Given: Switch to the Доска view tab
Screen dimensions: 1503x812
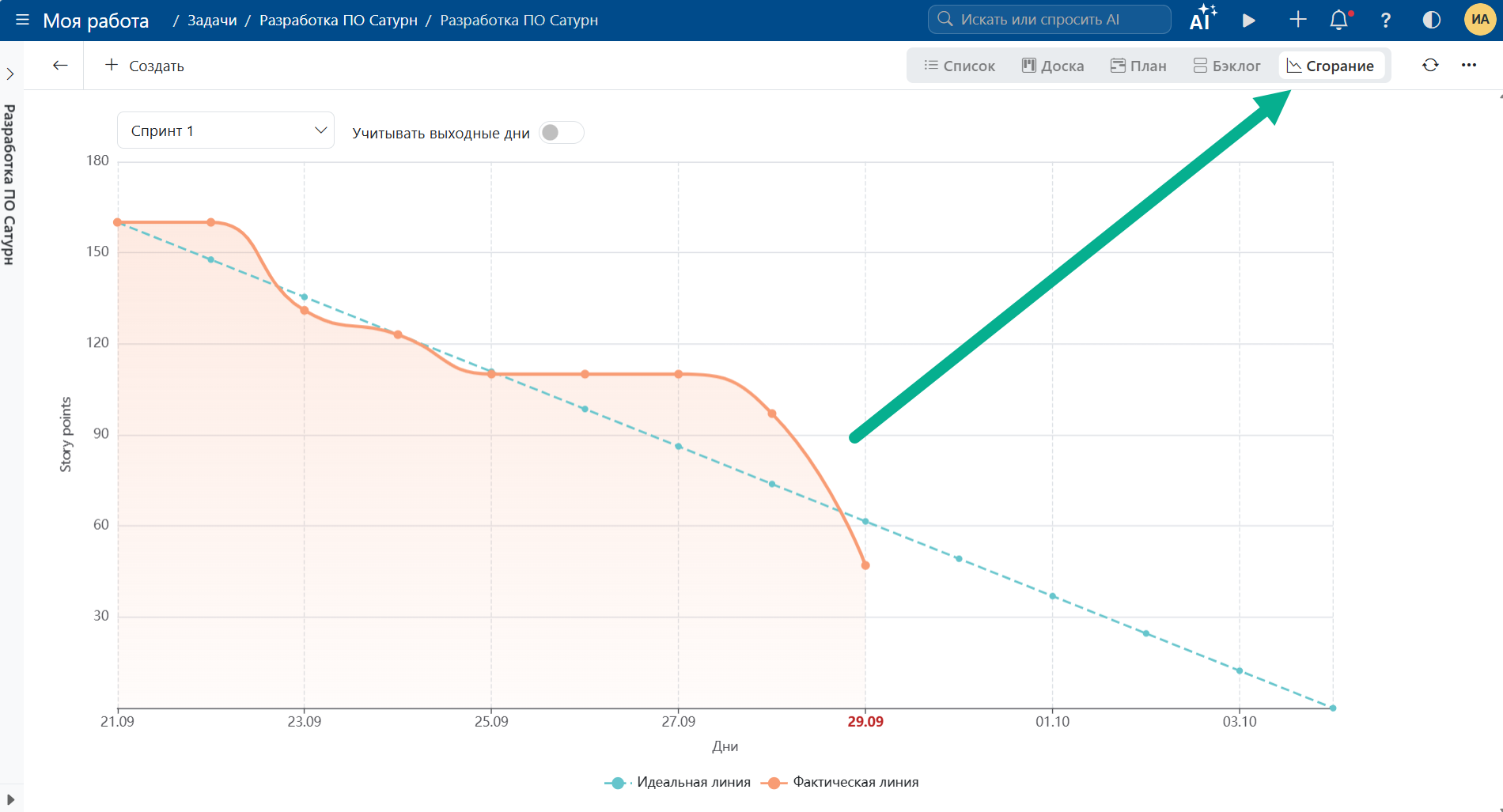Looking at the screenshot, I should pyautogui.click(x=1053, y=66).
